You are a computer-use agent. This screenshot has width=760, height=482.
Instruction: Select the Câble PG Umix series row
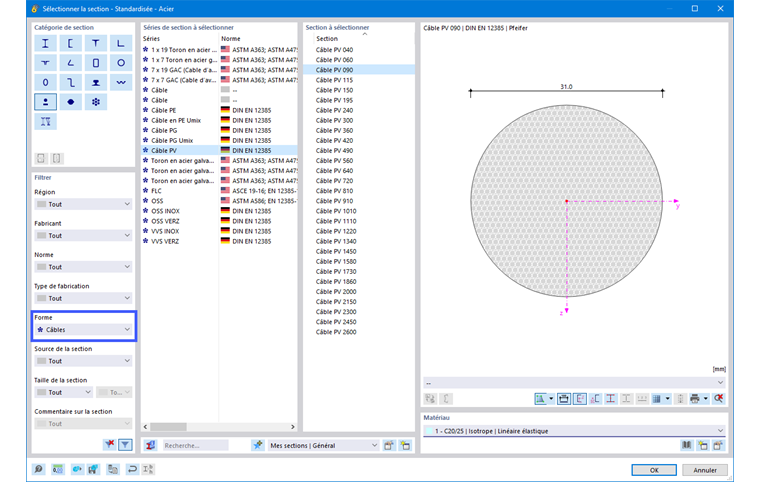pos(219,140)
